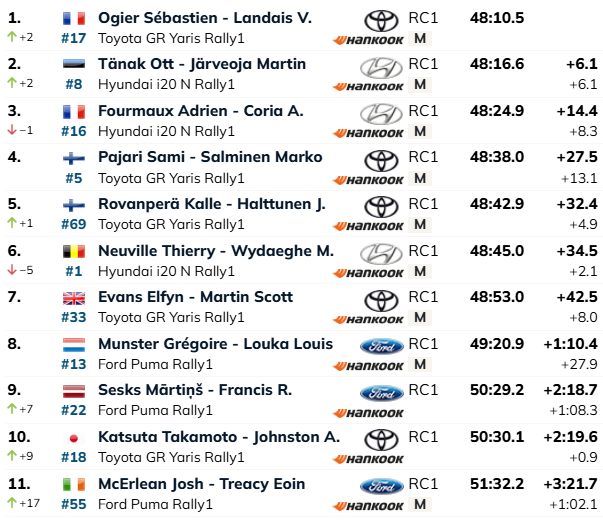
Task: Click the Ford logo in Munster Grégoire's row
Action: [x=381, y=347]
